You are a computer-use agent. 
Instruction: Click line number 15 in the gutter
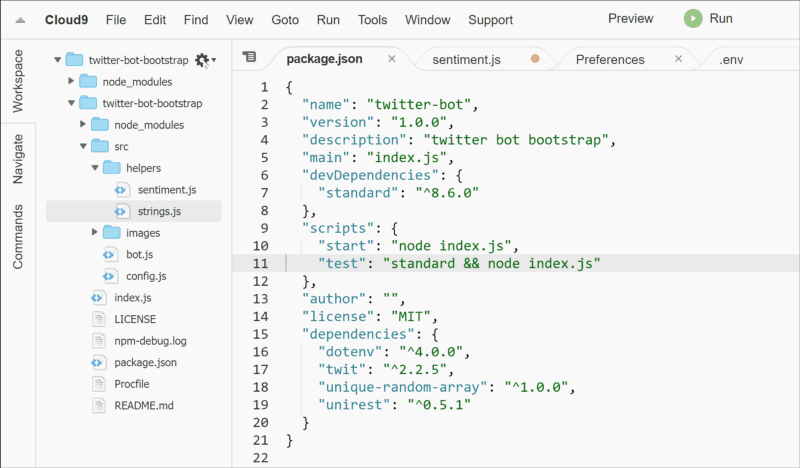(x=260, y=334)
